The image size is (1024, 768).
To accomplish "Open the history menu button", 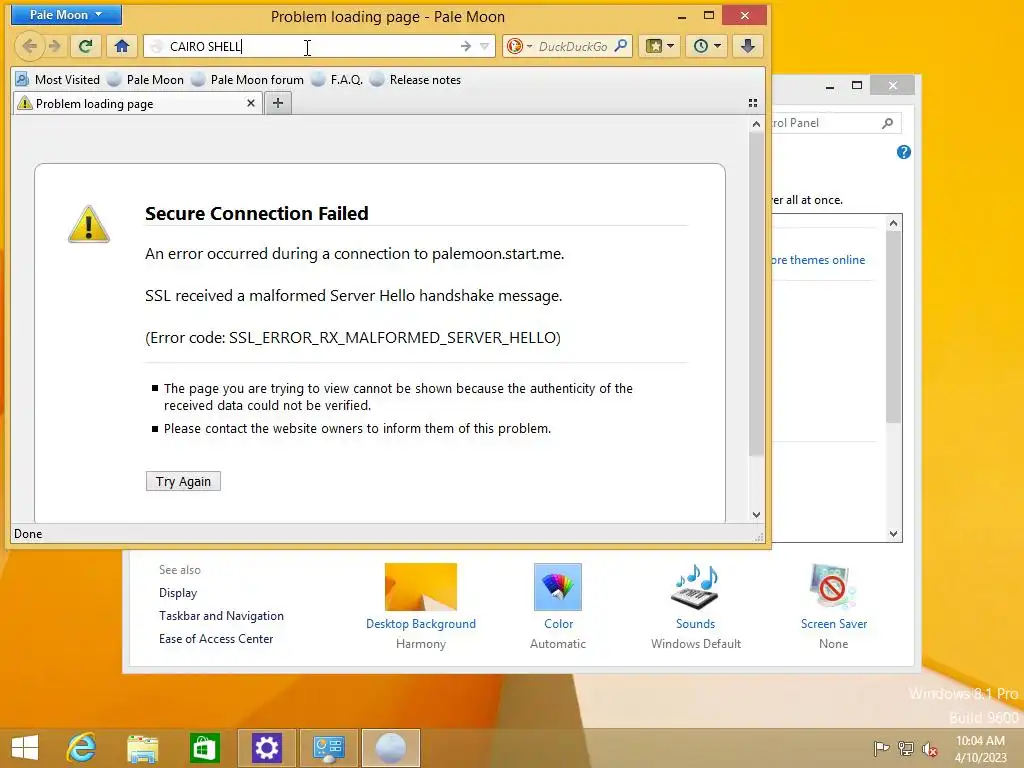I will (x=707, y=46).
